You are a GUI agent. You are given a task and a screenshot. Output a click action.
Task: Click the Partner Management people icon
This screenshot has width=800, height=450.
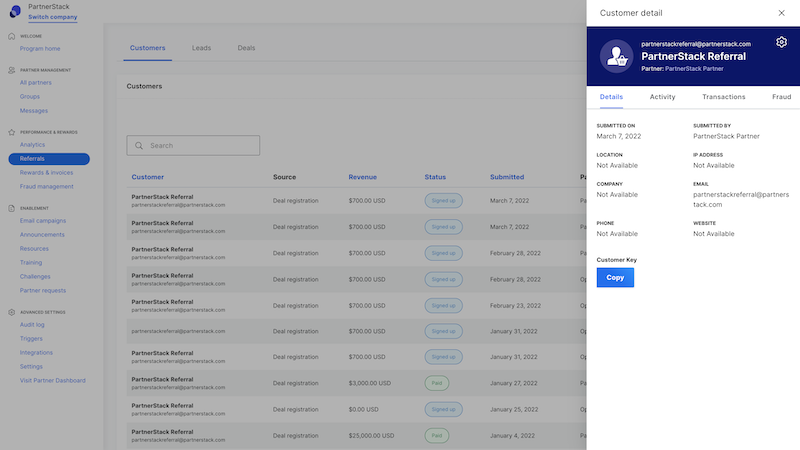12,70
